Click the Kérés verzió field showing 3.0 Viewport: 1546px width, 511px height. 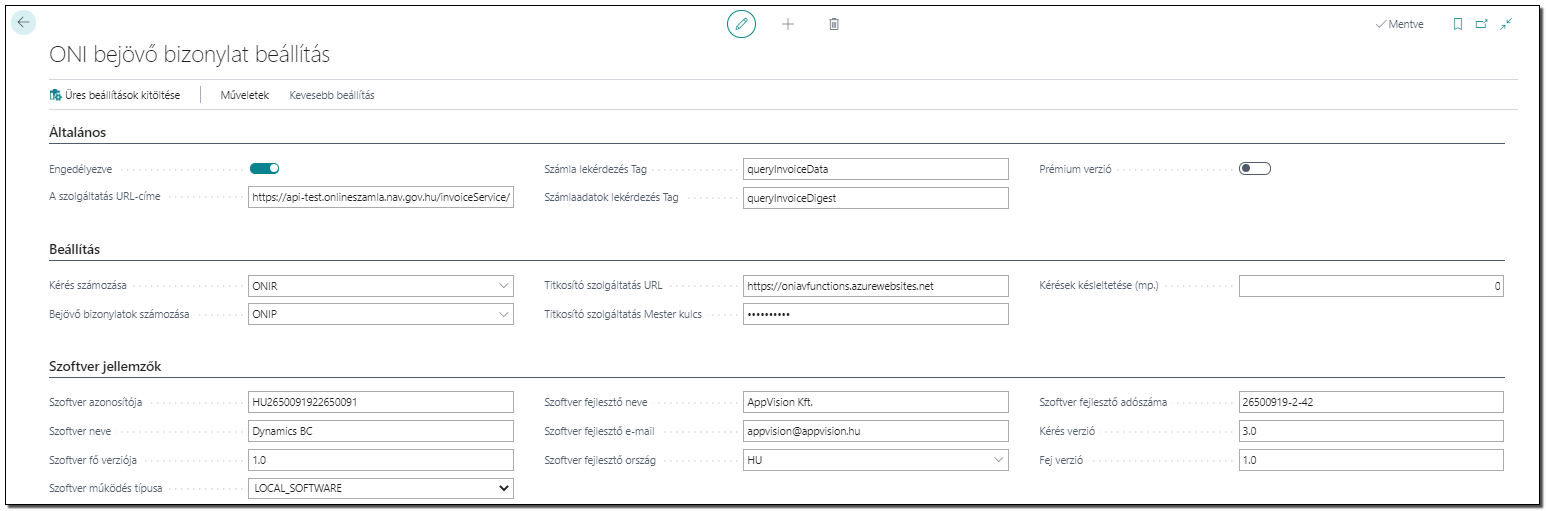pyautogui.click(x=1371, y=431)
